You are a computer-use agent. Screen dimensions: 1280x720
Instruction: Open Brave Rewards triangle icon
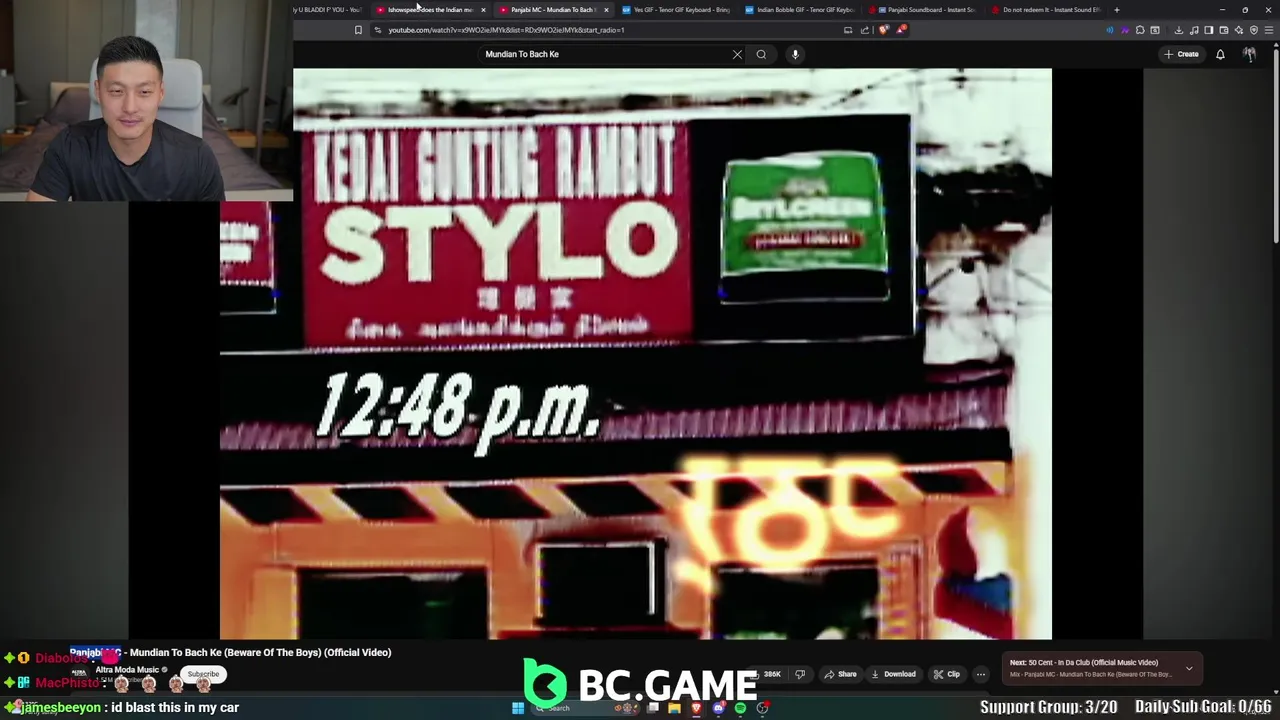click(901, 30)
